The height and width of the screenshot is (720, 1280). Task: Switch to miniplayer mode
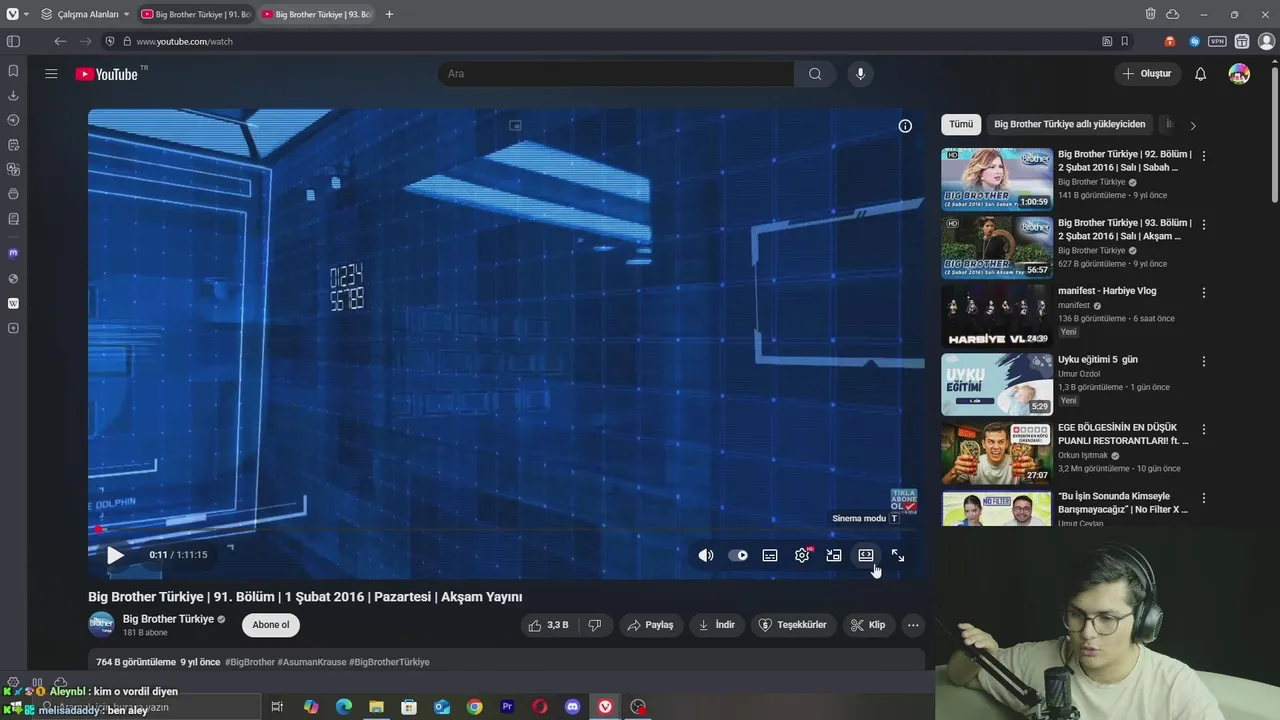[834, 555]
